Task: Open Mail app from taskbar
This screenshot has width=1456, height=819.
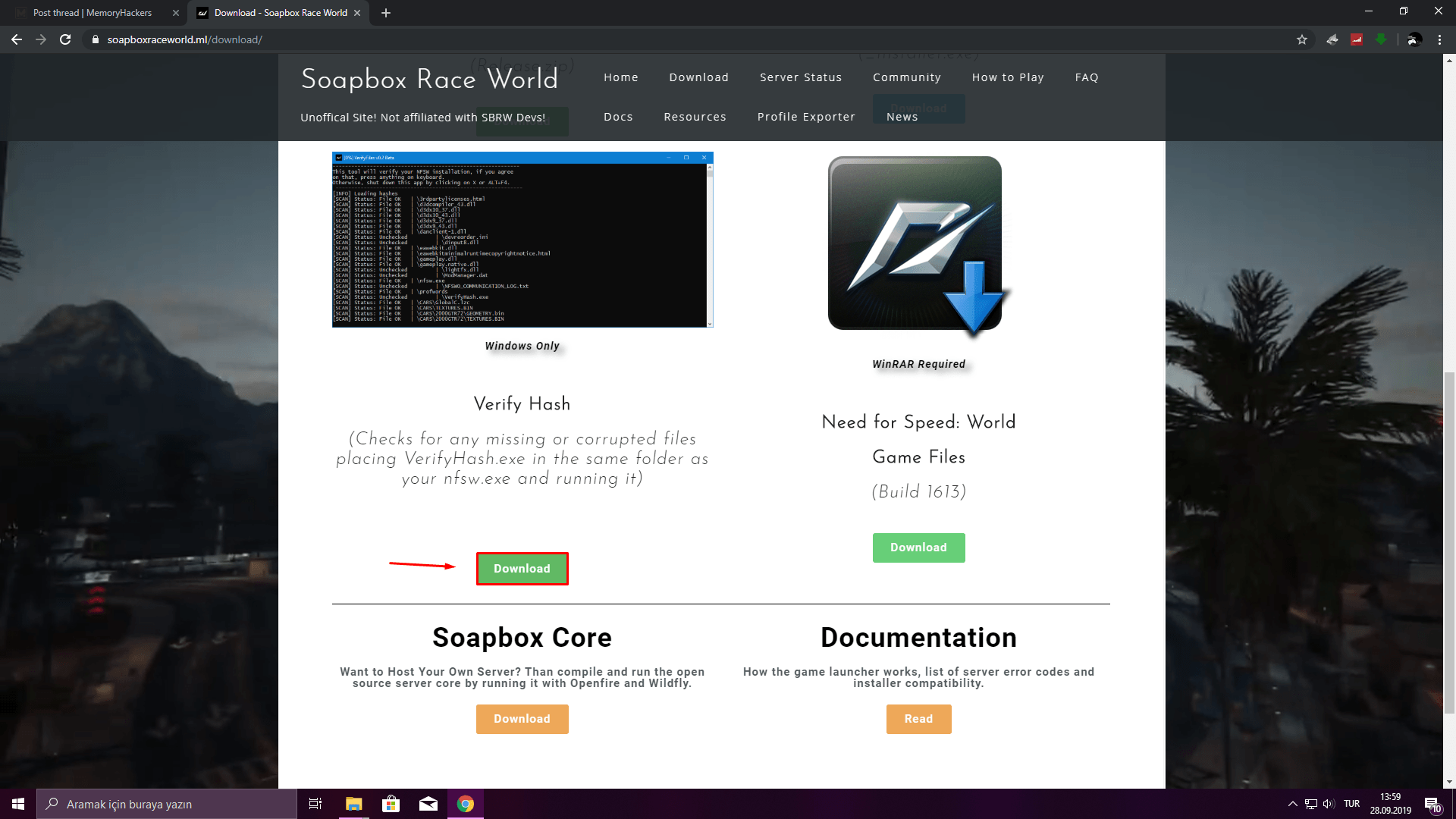Action: pos(428,804)
